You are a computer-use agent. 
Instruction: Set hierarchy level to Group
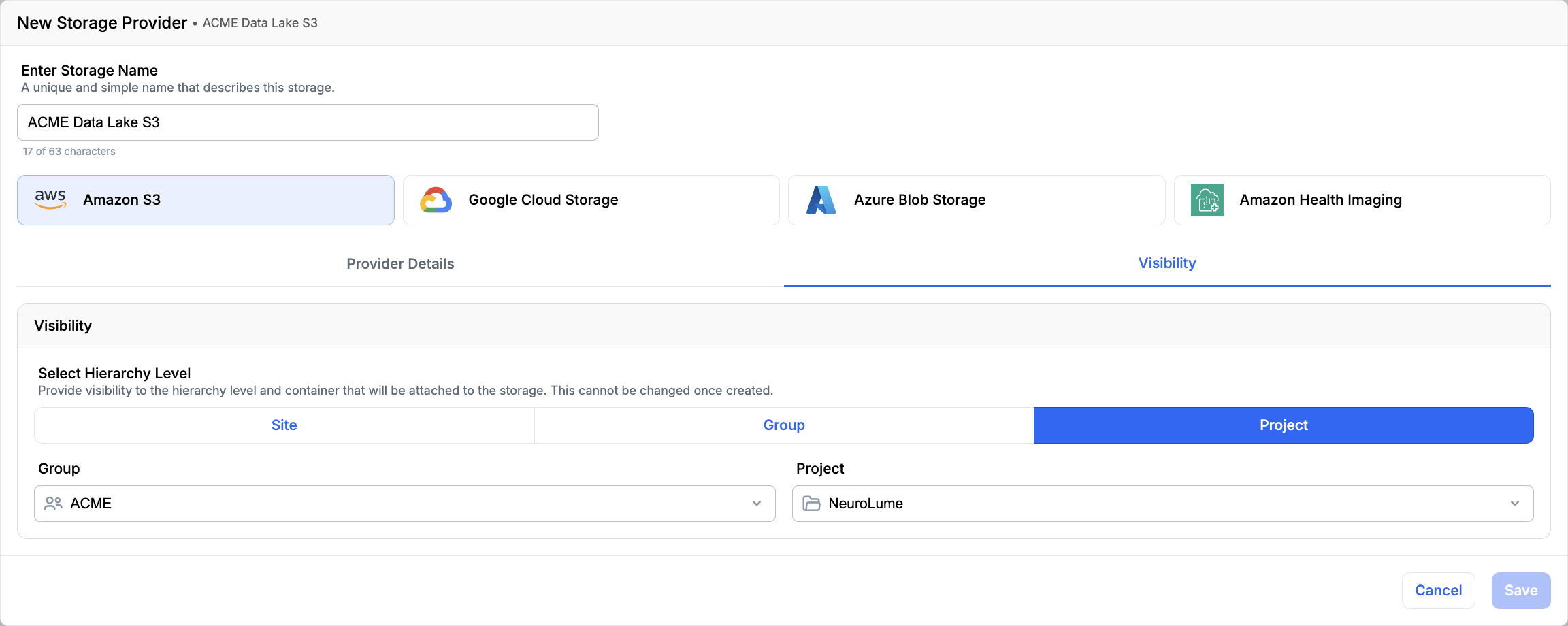[784, 425]
